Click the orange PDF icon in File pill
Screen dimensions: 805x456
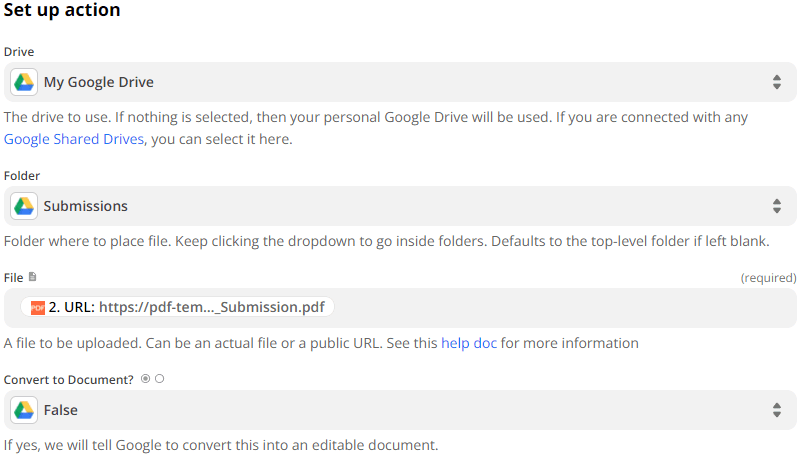37,308
